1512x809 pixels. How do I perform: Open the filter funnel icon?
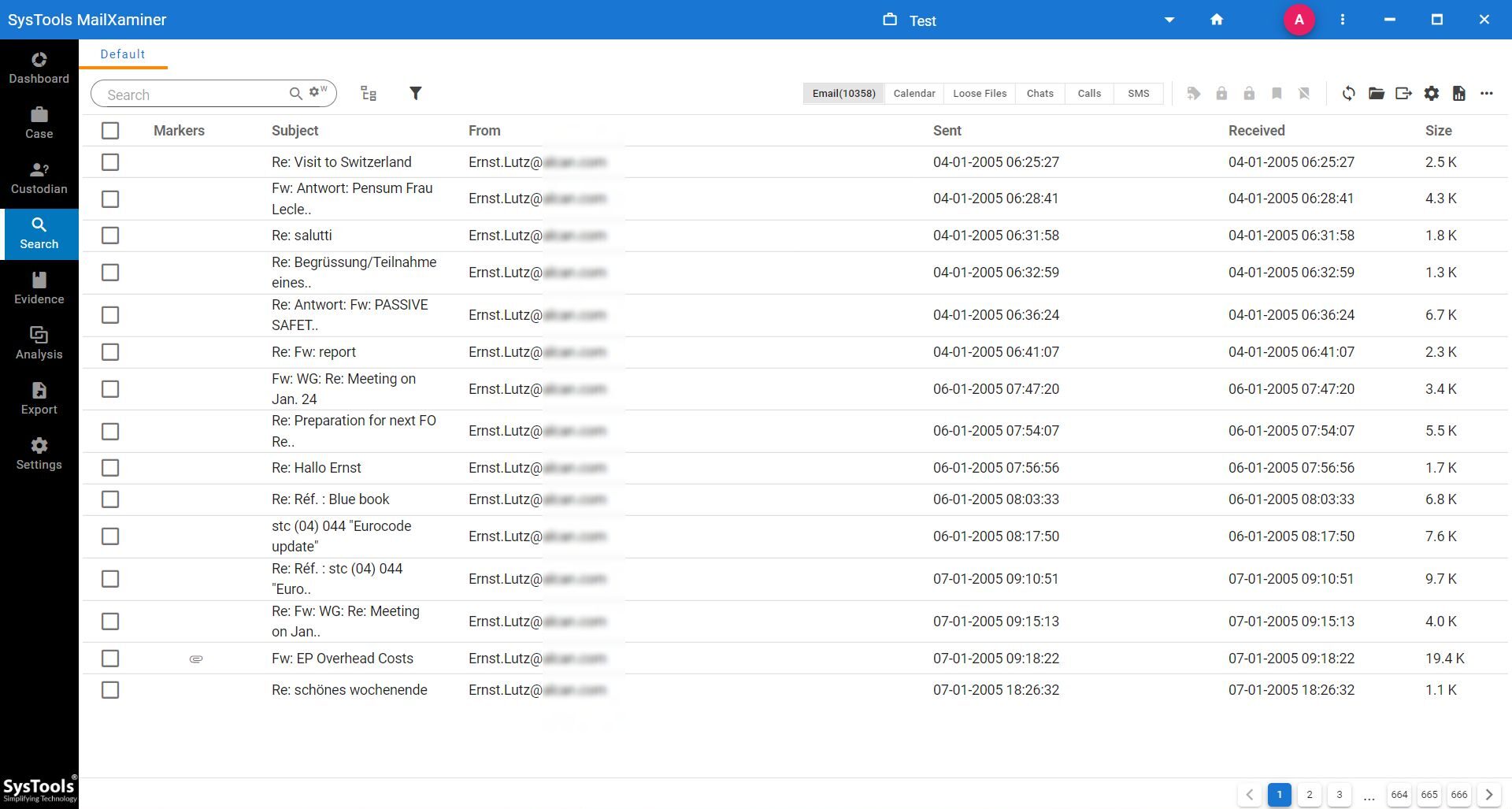coord(416,94)
